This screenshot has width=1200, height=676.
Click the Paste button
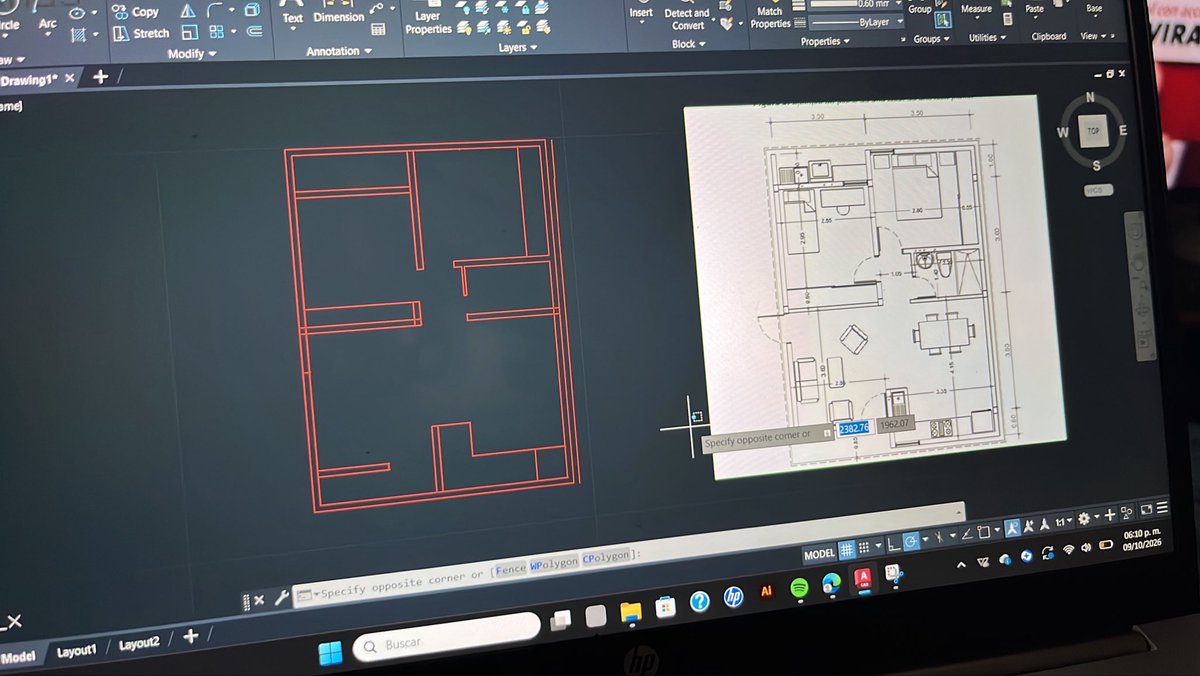(x=1034, y=9)
